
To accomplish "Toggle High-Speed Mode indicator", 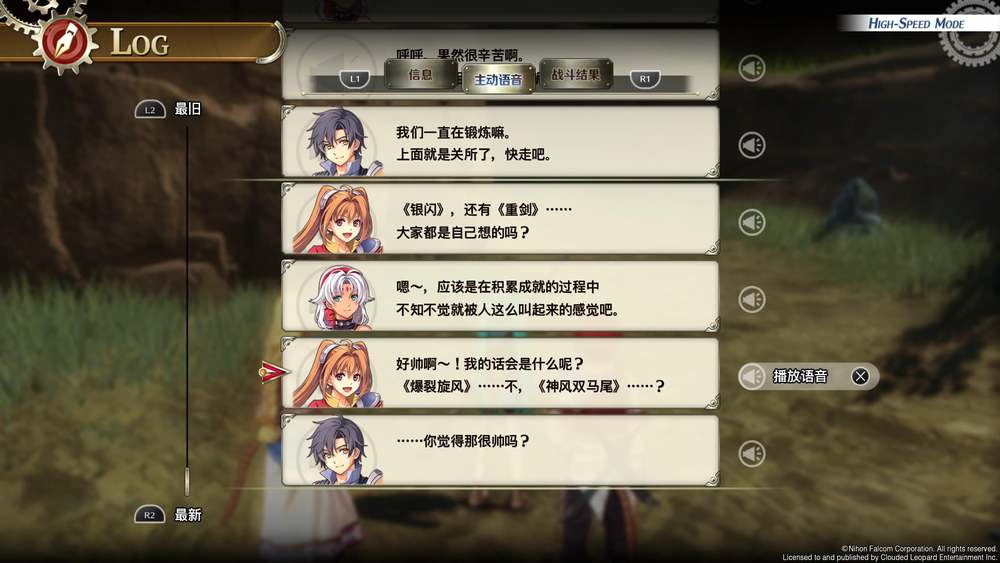I will point(915,24).
